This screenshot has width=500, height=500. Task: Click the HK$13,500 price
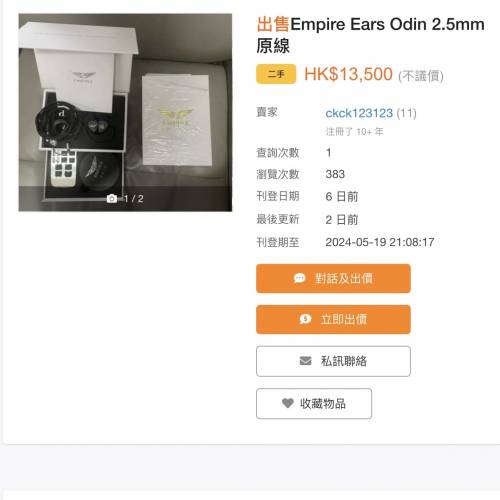coord(348,74)
